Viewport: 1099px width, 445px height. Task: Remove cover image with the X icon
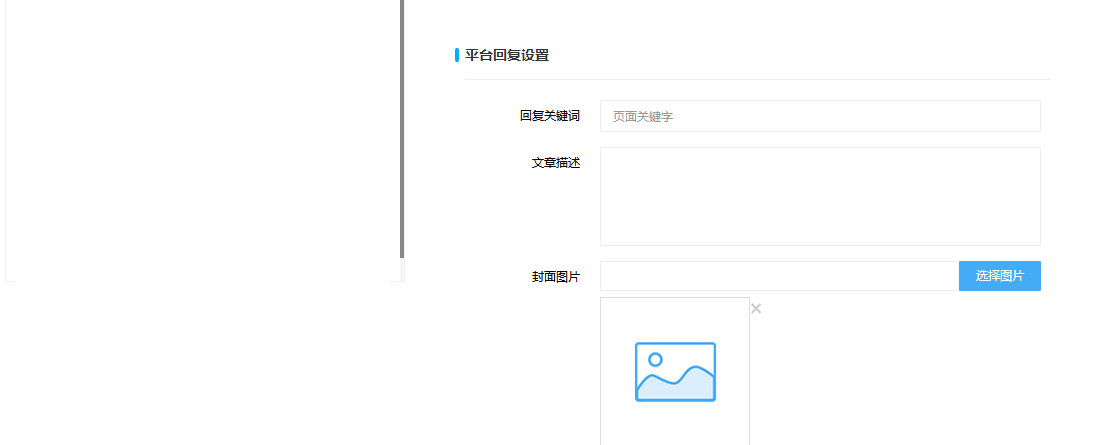(756, 308)
